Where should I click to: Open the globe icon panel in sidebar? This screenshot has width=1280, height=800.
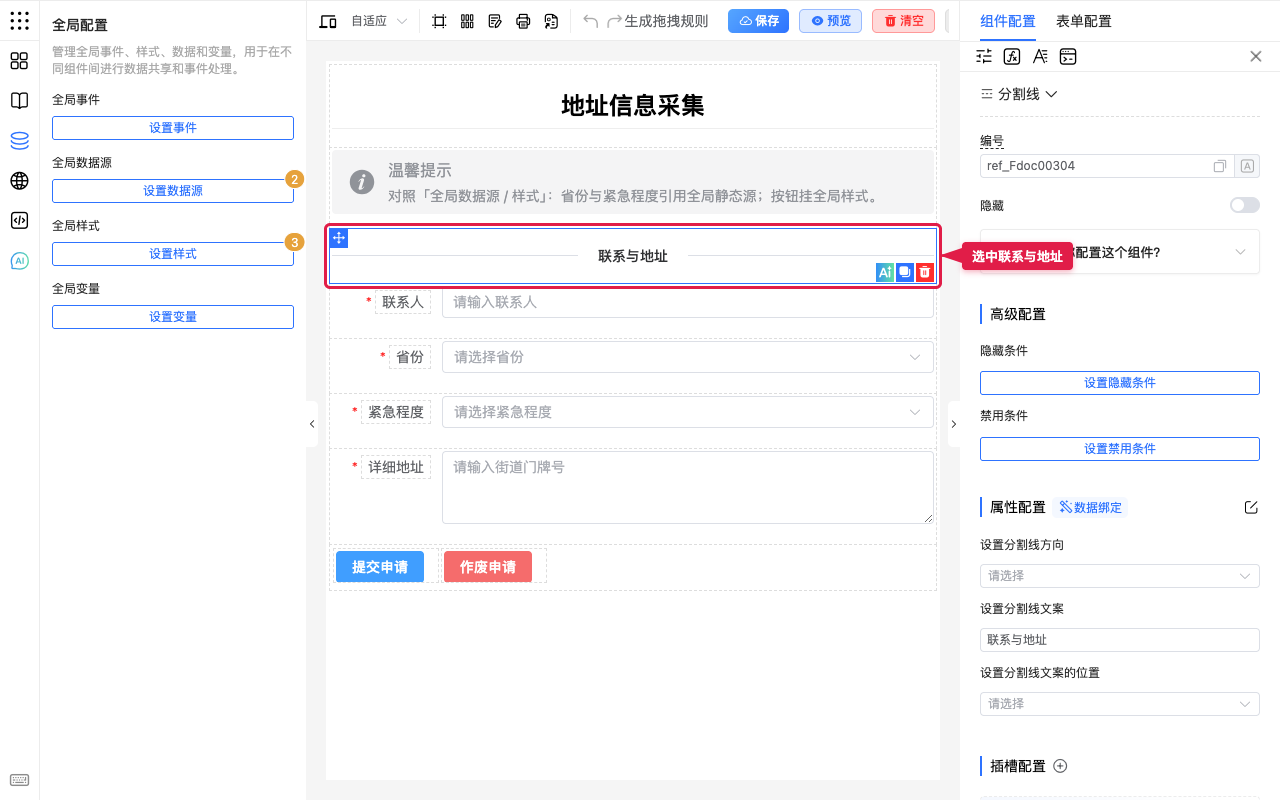[19, 181]
